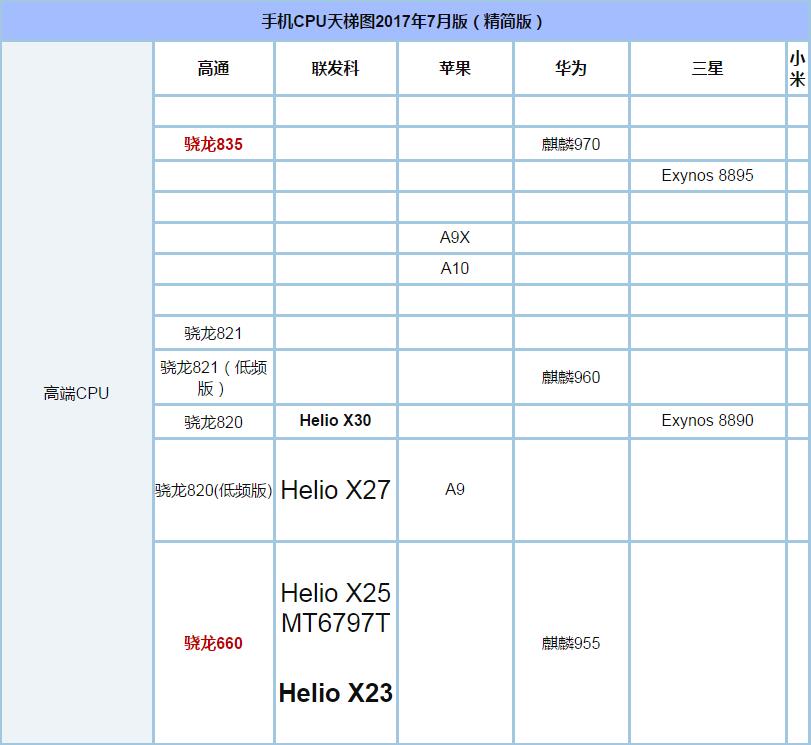Click the 高通 column header
The width and height of the screenshot is (811, 745).
click(x=212, y=67)
